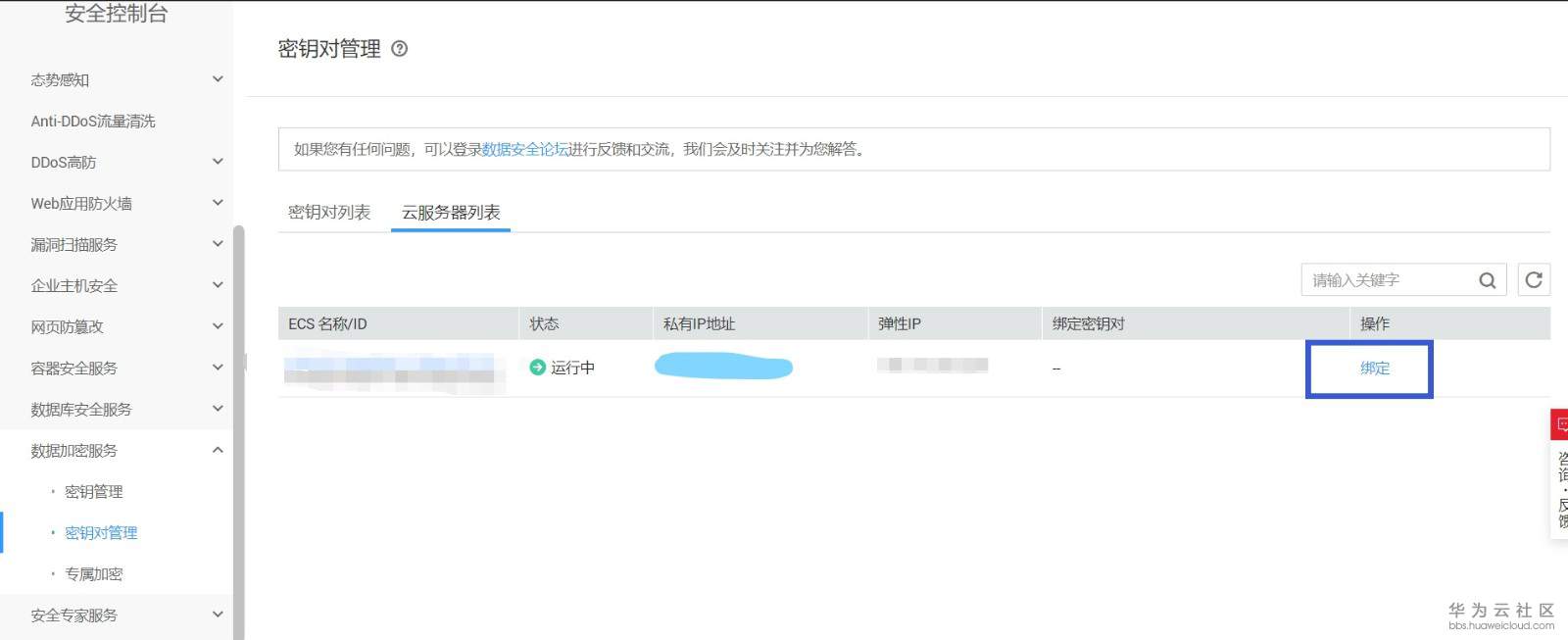Collapse 数据加密服务 chevron

218,450
